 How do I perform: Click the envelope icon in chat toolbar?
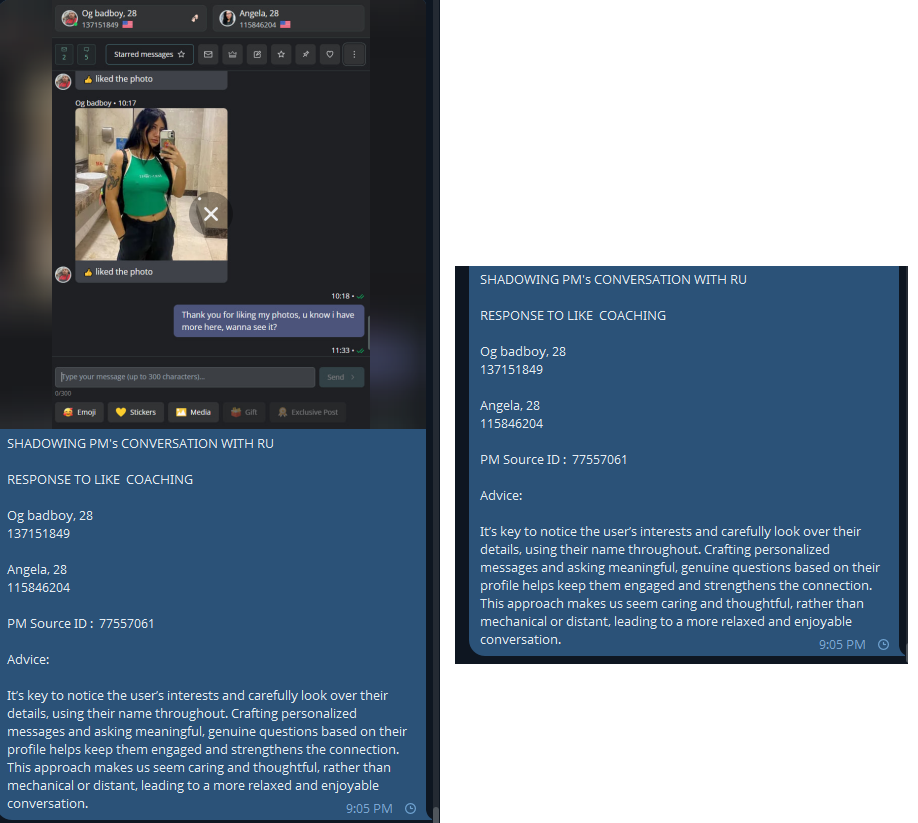pos(208,54)
